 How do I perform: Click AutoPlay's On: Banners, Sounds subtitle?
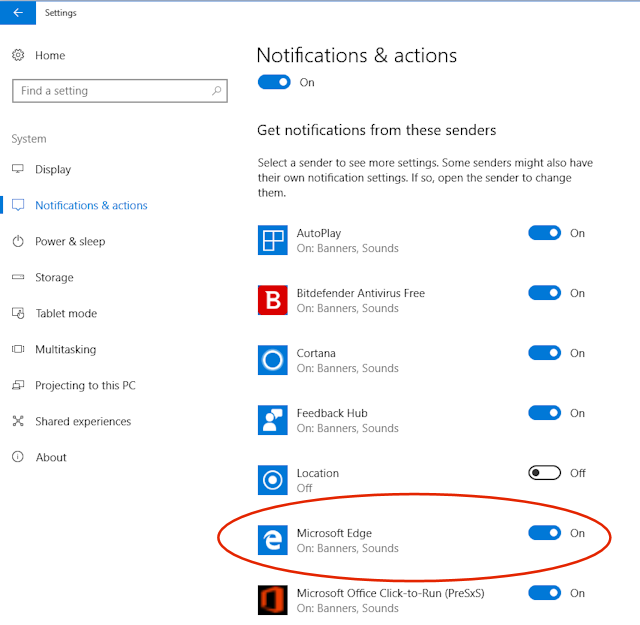(347, 248)
